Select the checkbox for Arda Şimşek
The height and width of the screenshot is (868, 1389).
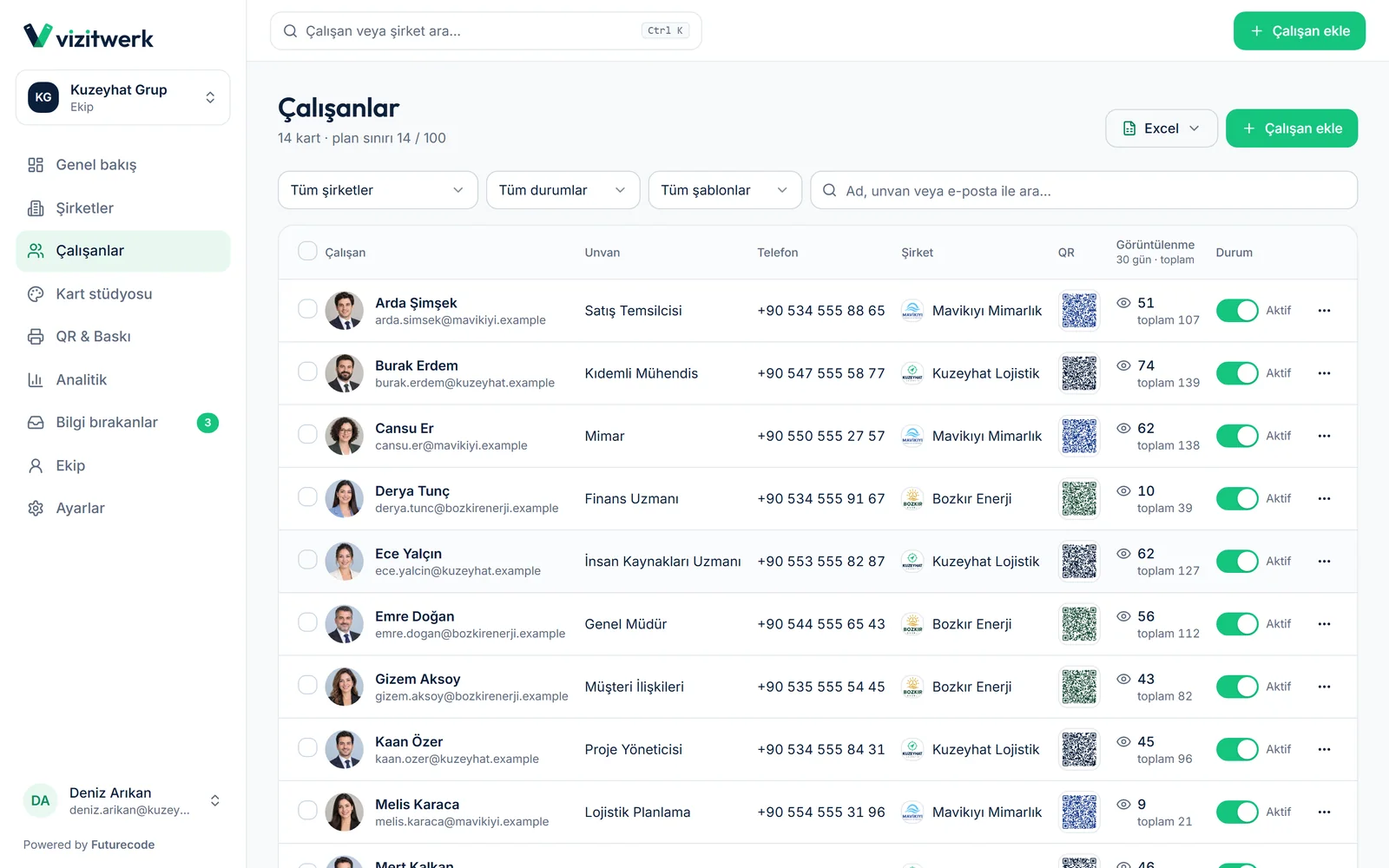(x=307, y=309)
